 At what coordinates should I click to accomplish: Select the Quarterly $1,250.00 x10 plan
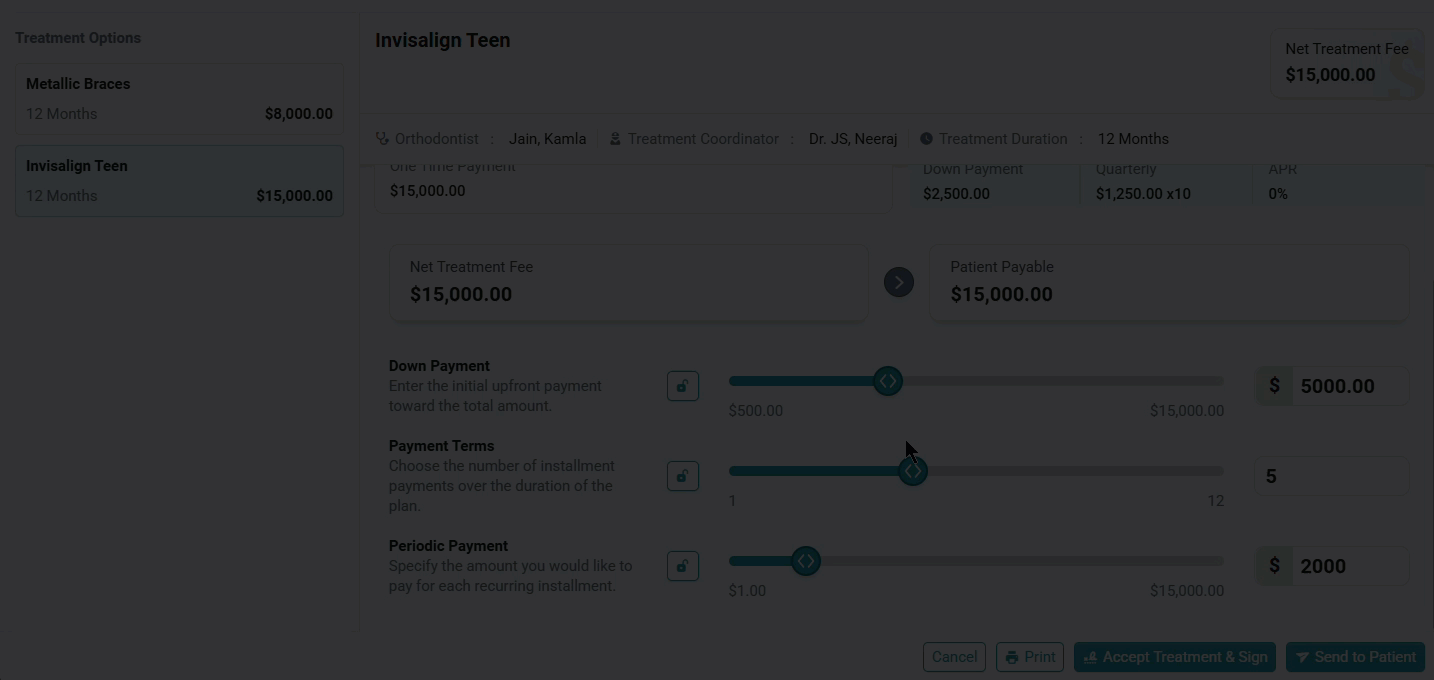tap(1165, 187)
